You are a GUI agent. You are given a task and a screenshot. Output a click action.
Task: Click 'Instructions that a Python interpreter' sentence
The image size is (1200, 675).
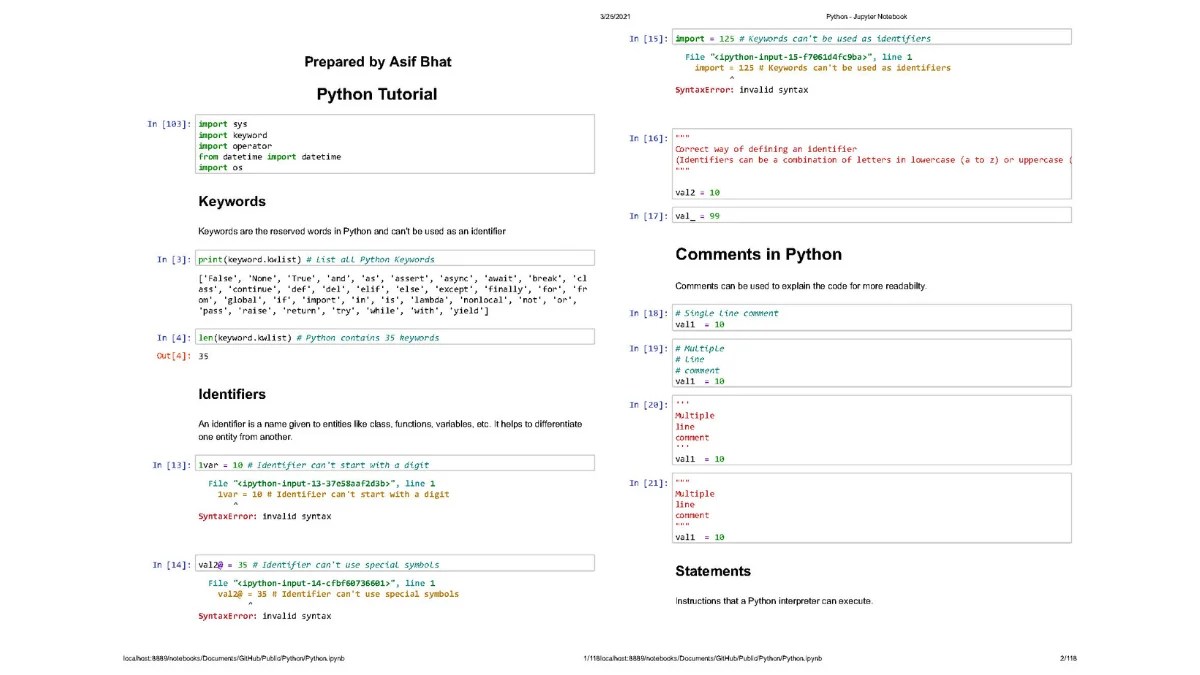point(774,601)
